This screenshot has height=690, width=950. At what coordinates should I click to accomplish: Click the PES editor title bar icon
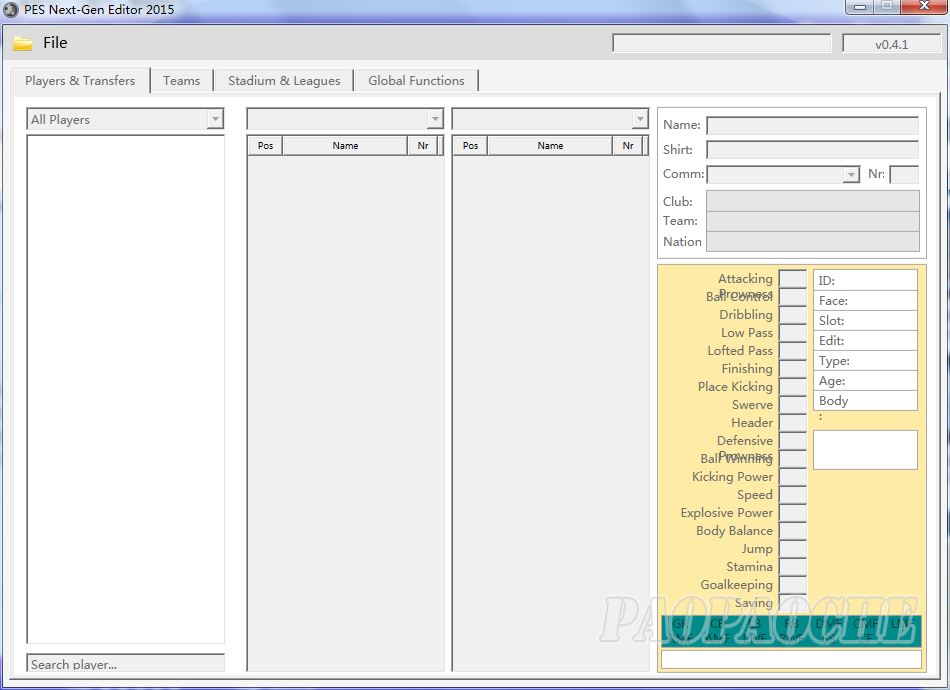click(x=11, y=10)
